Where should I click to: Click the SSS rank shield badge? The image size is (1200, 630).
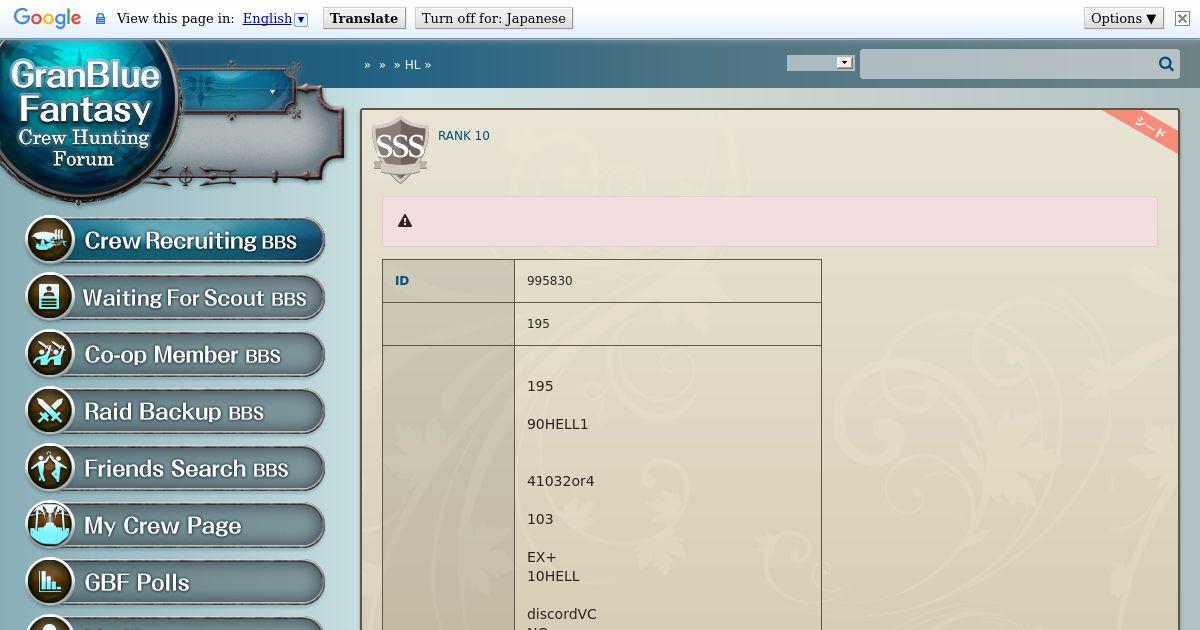click(400, 150)
